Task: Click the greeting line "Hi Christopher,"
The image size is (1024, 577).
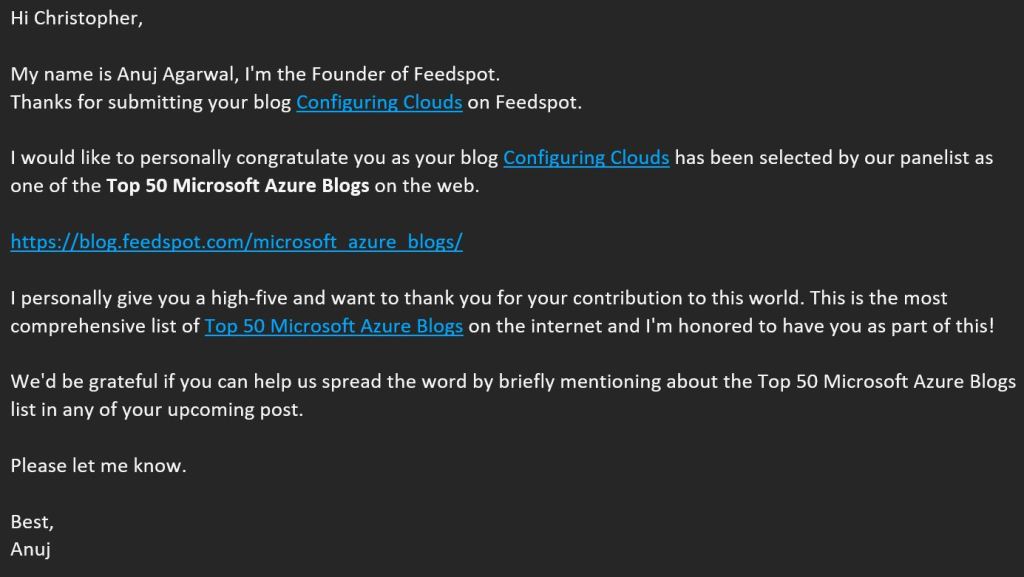Action: coord(76,19)
